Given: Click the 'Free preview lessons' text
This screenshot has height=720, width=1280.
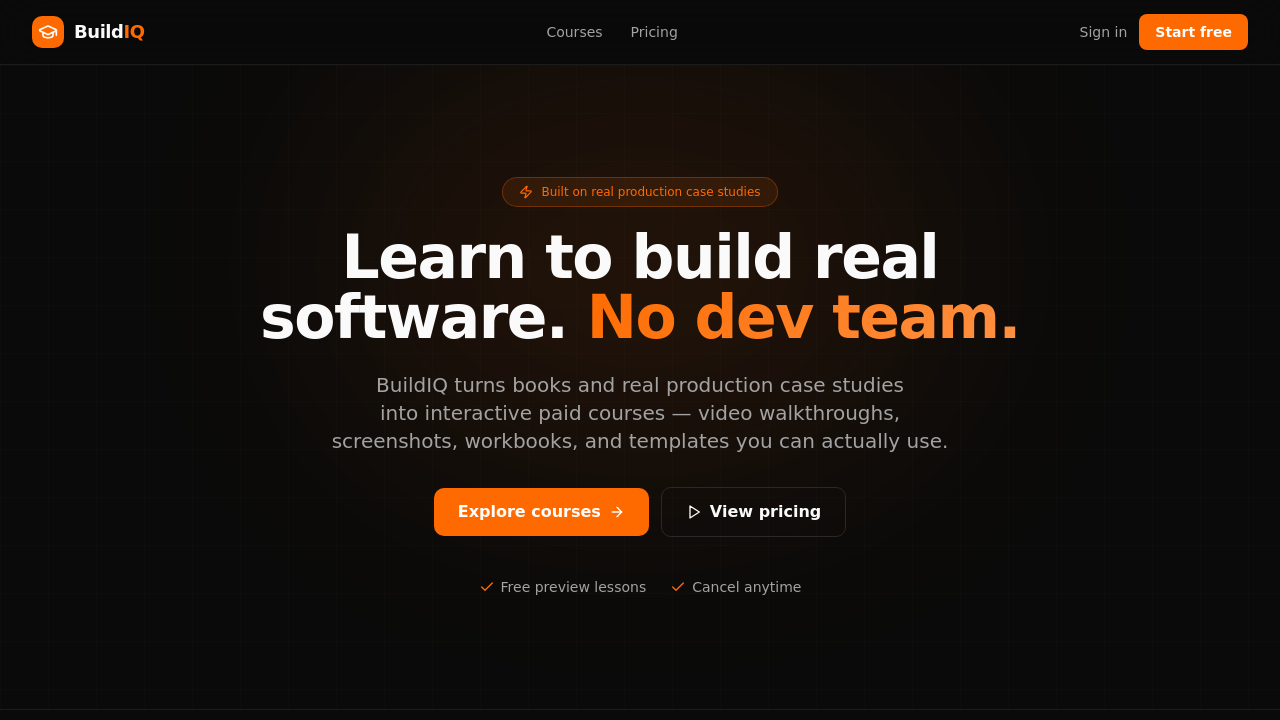Looking at the screenshot, I should point(573,587).
